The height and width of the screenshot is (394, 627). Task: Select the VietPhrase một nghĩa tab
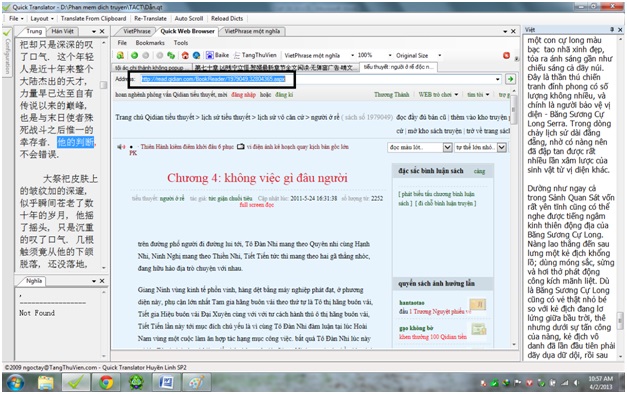(252, 31)
